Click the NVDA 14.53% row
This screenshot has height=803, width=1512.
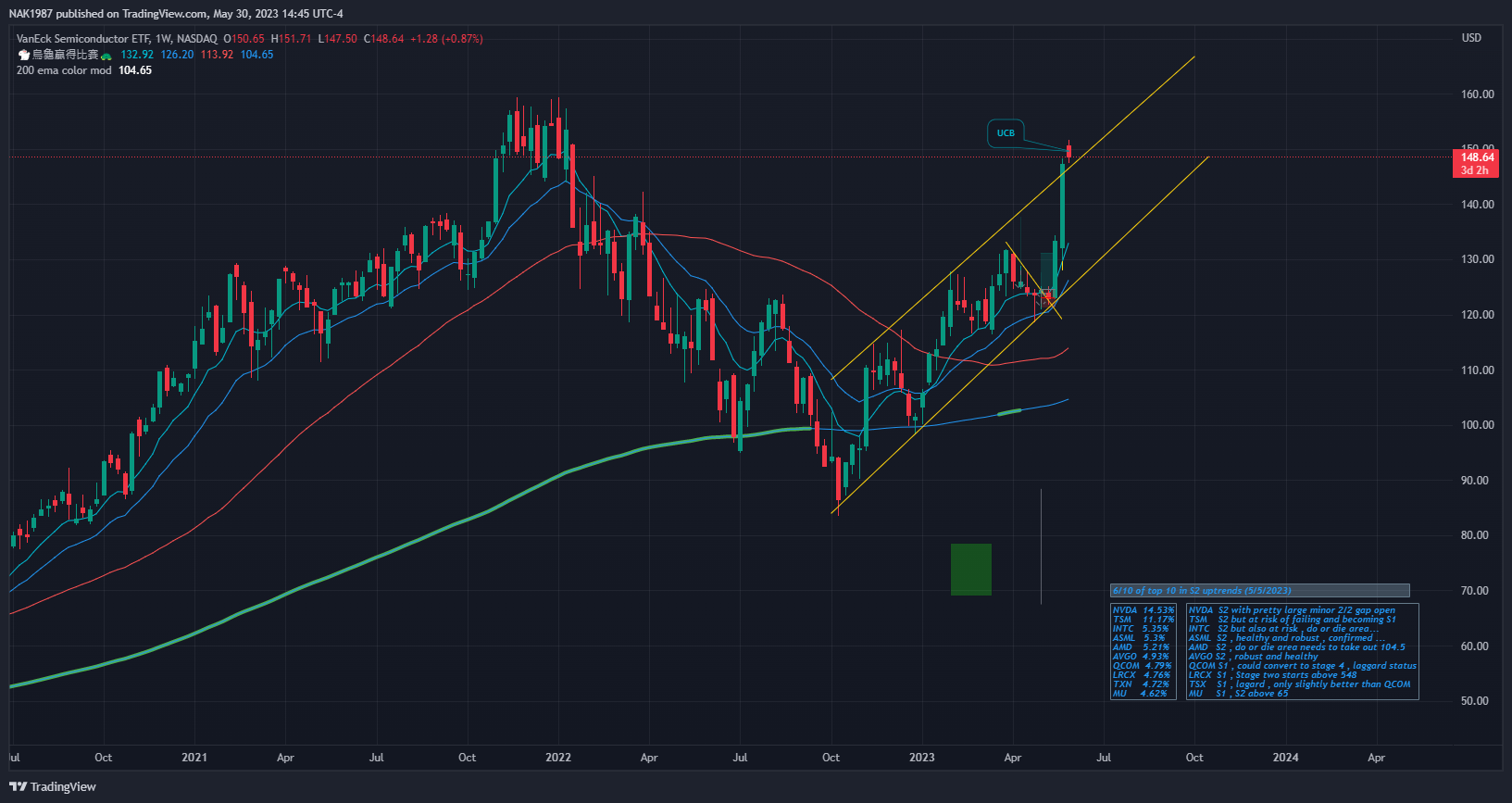(1143, 610)
